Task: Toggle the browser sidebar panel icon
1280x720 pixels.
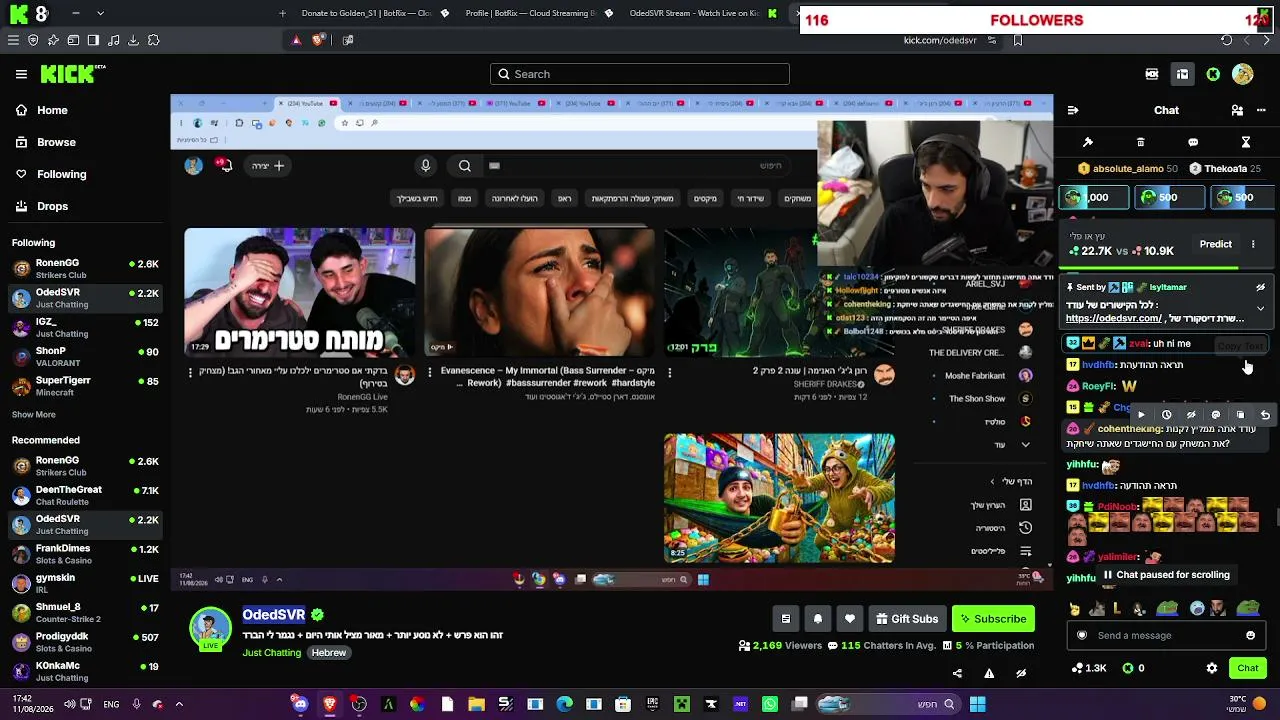Action: (x=93, y=40)
